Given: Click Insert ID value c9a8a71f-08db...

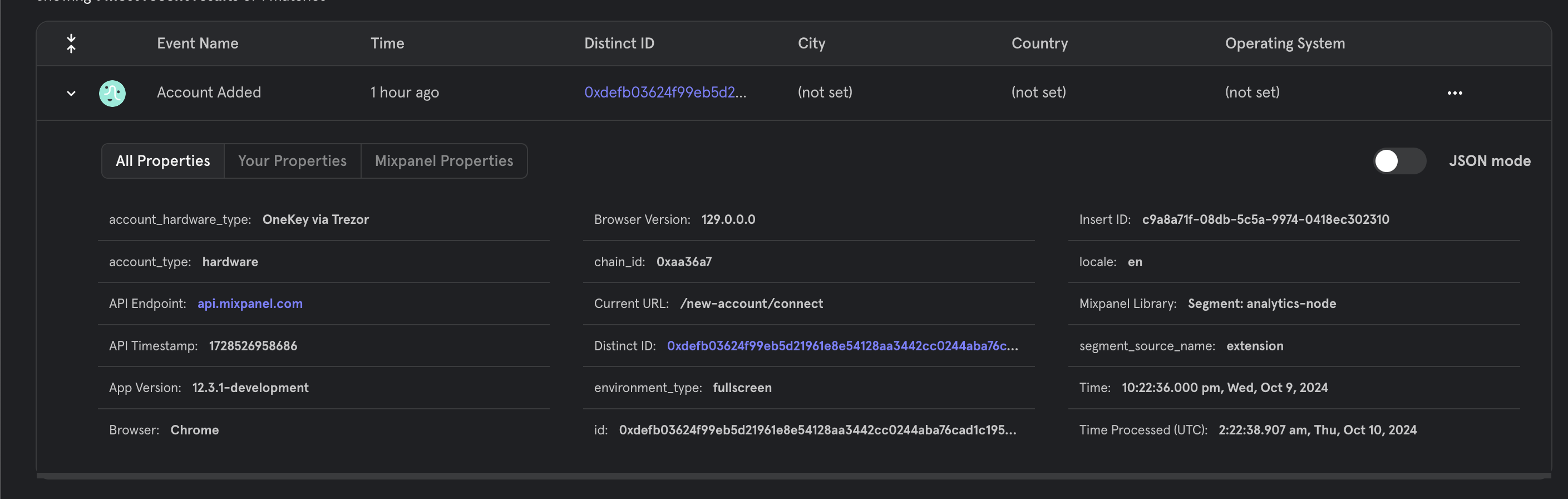Looking at the screenshot, I should click(1265, 219).
